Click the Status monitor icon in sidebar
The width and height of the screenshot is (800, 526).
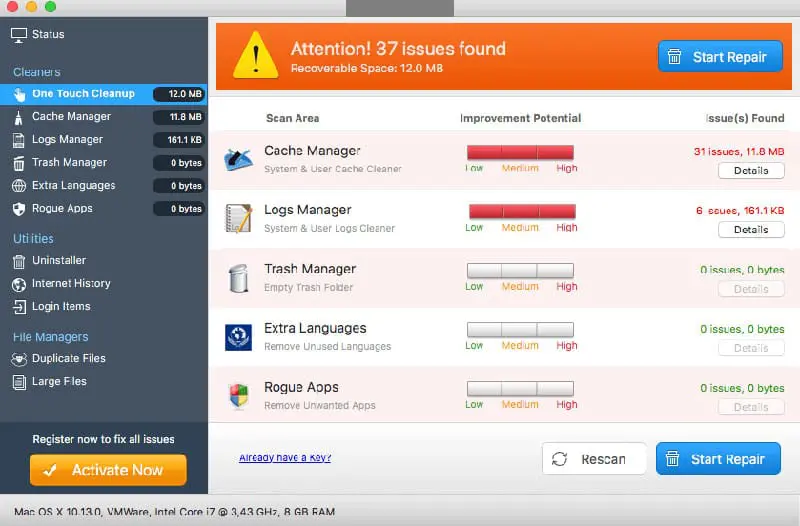(x=19, y=35)
